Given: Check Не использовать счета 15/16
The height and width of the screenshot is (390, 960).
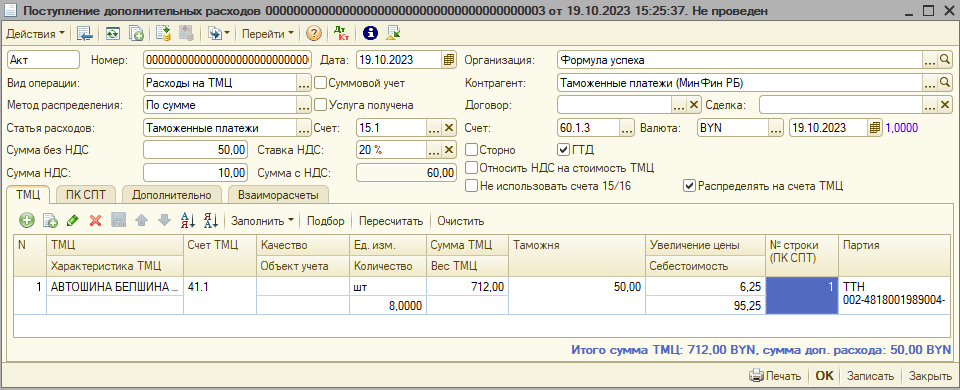Looking at the screenshot, I should (471, 186).
